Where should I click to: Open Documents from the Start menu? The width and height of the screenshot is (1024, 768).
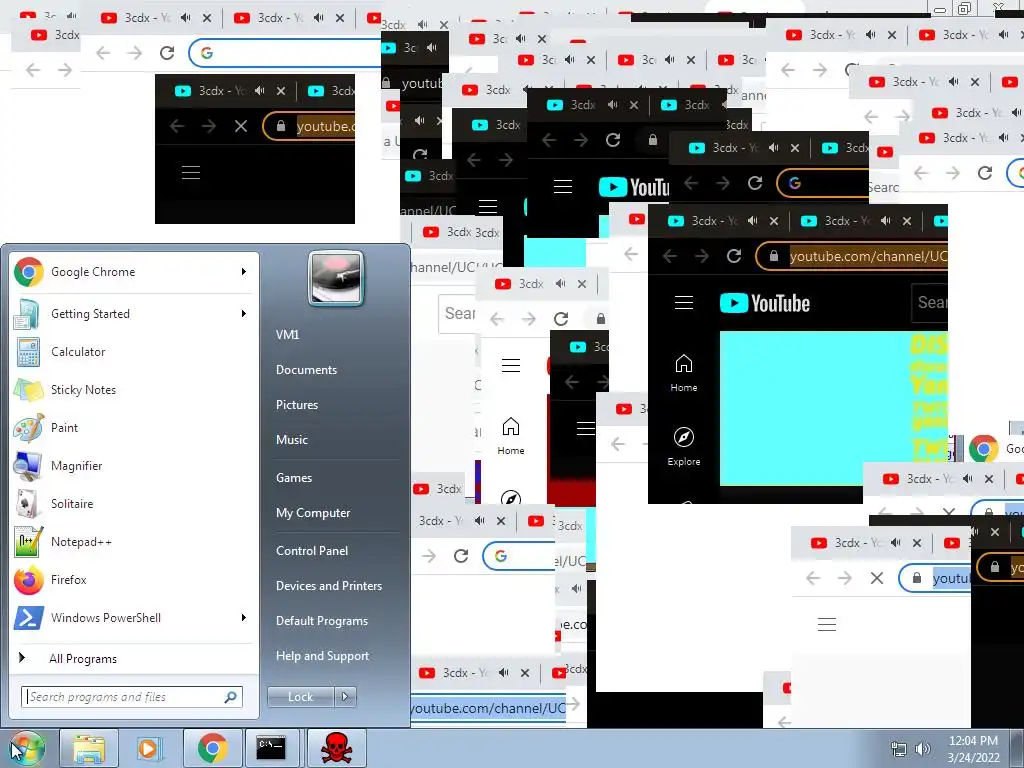306,370
